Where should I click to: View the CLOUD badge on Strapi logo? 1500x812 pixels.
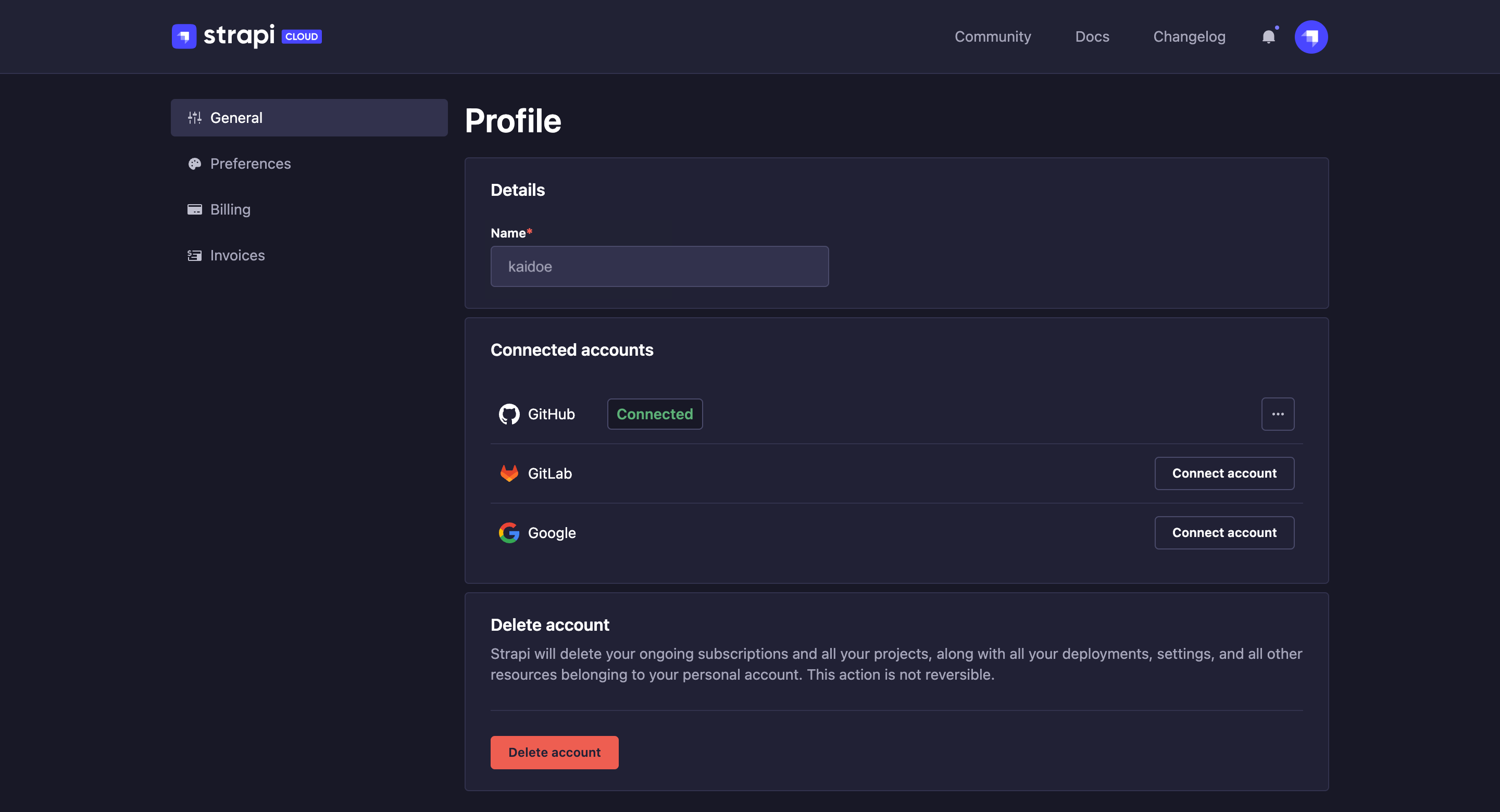coord(302,36)
